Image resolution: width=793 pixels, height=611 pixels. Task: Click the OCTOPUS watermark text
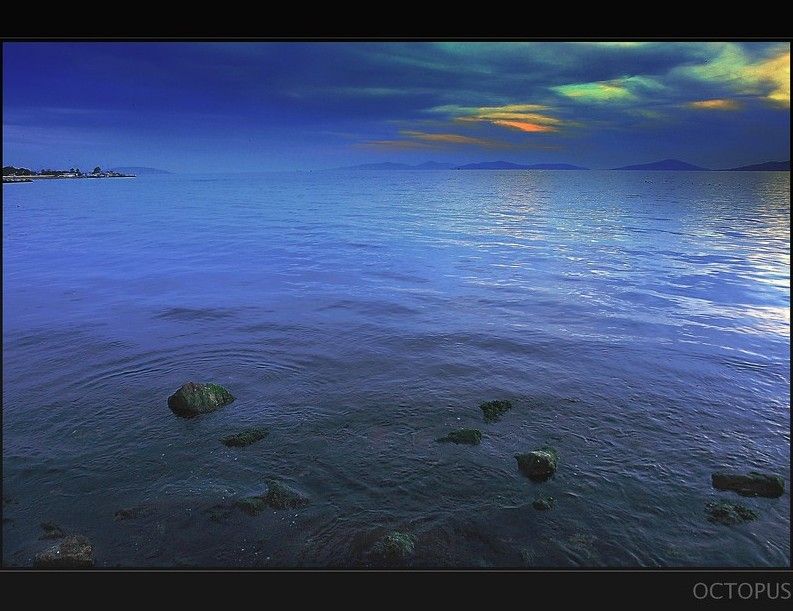(741, 591)
